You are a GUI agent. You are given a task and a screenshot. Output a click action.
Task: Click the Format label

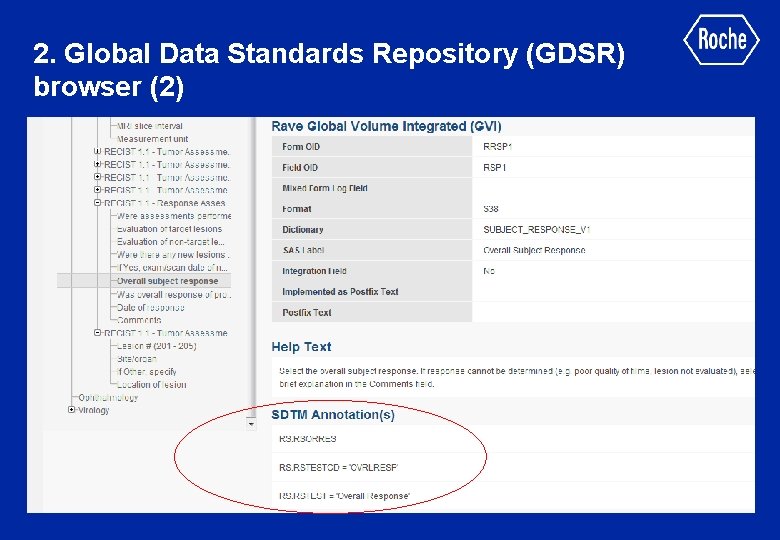coord(296,209)
